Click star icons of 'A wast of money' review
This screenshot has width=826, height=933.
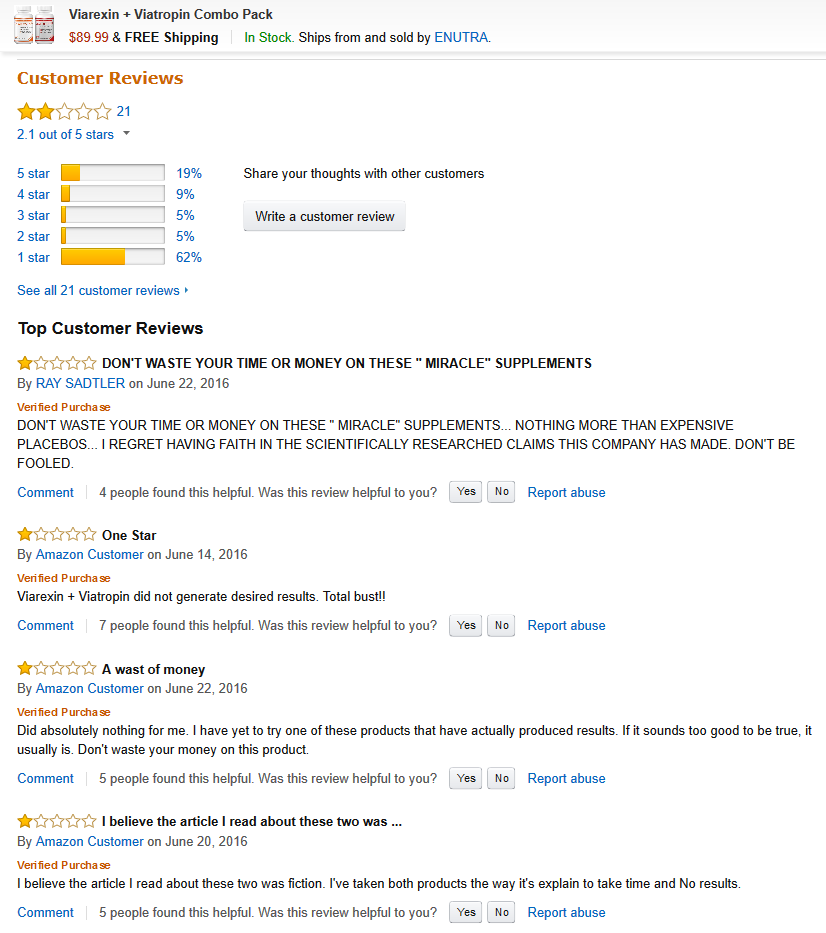(57, 669)
